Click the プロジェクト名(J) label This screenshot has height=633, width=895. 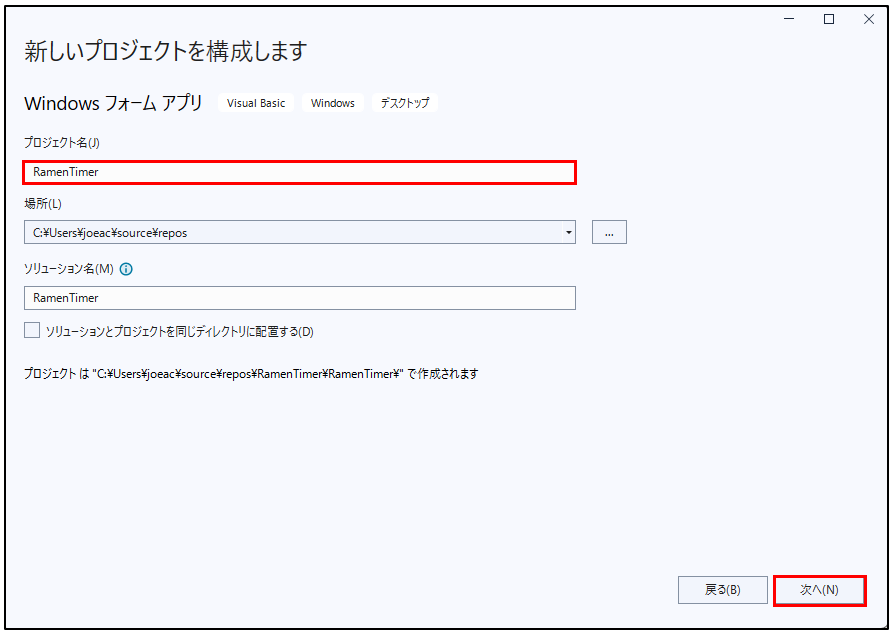pos(61,143)
